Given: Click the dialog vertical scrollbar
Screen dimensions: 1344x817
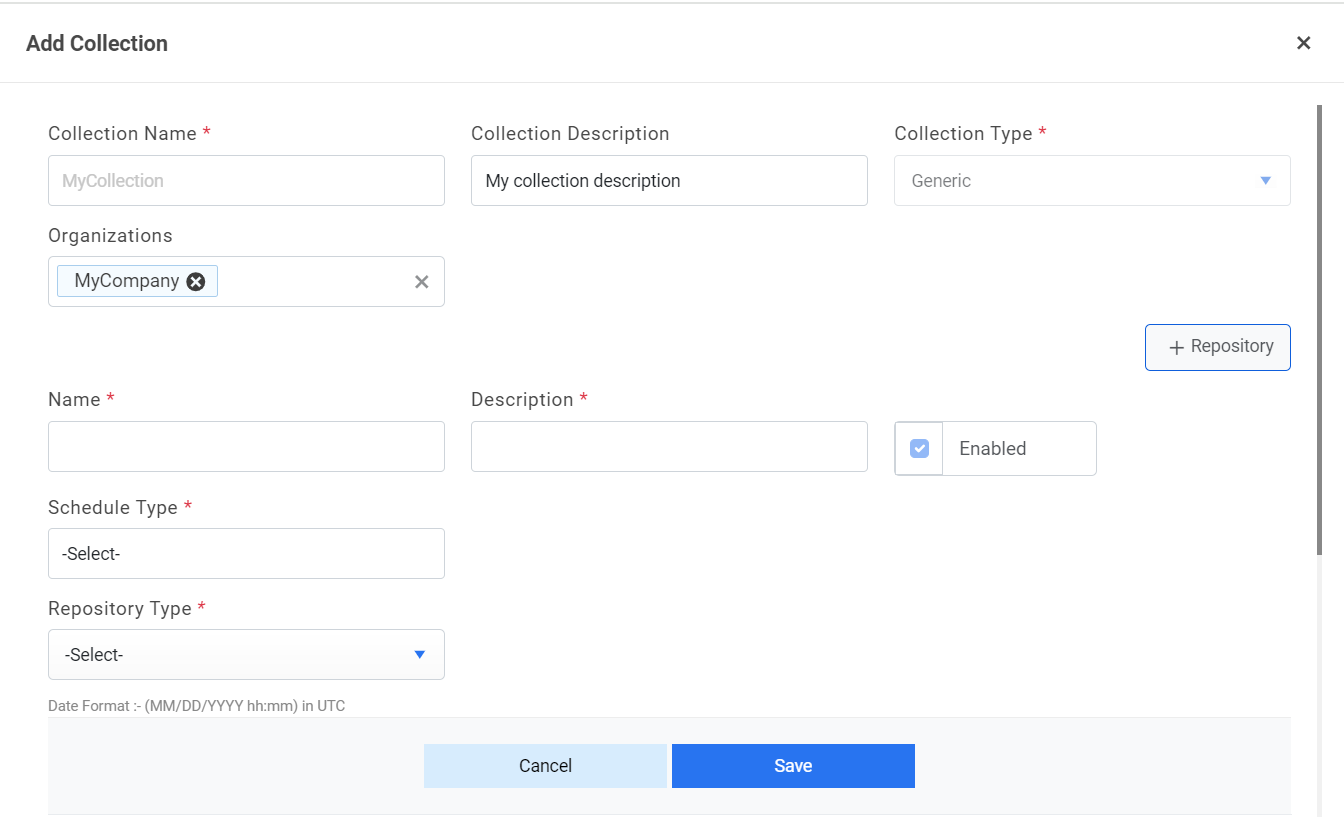Looking at the screenshot, I should pos(1320,330).
